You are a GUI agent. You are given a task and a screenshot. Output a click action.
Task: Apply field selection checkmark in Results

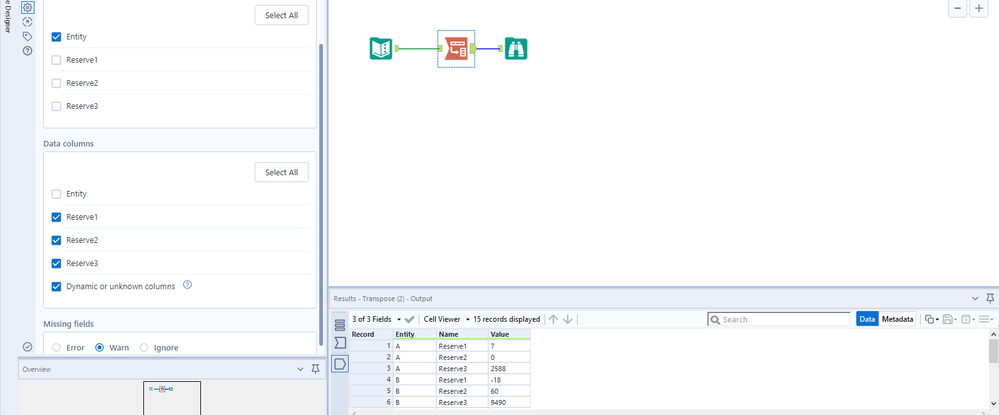(x=410, y=319)
